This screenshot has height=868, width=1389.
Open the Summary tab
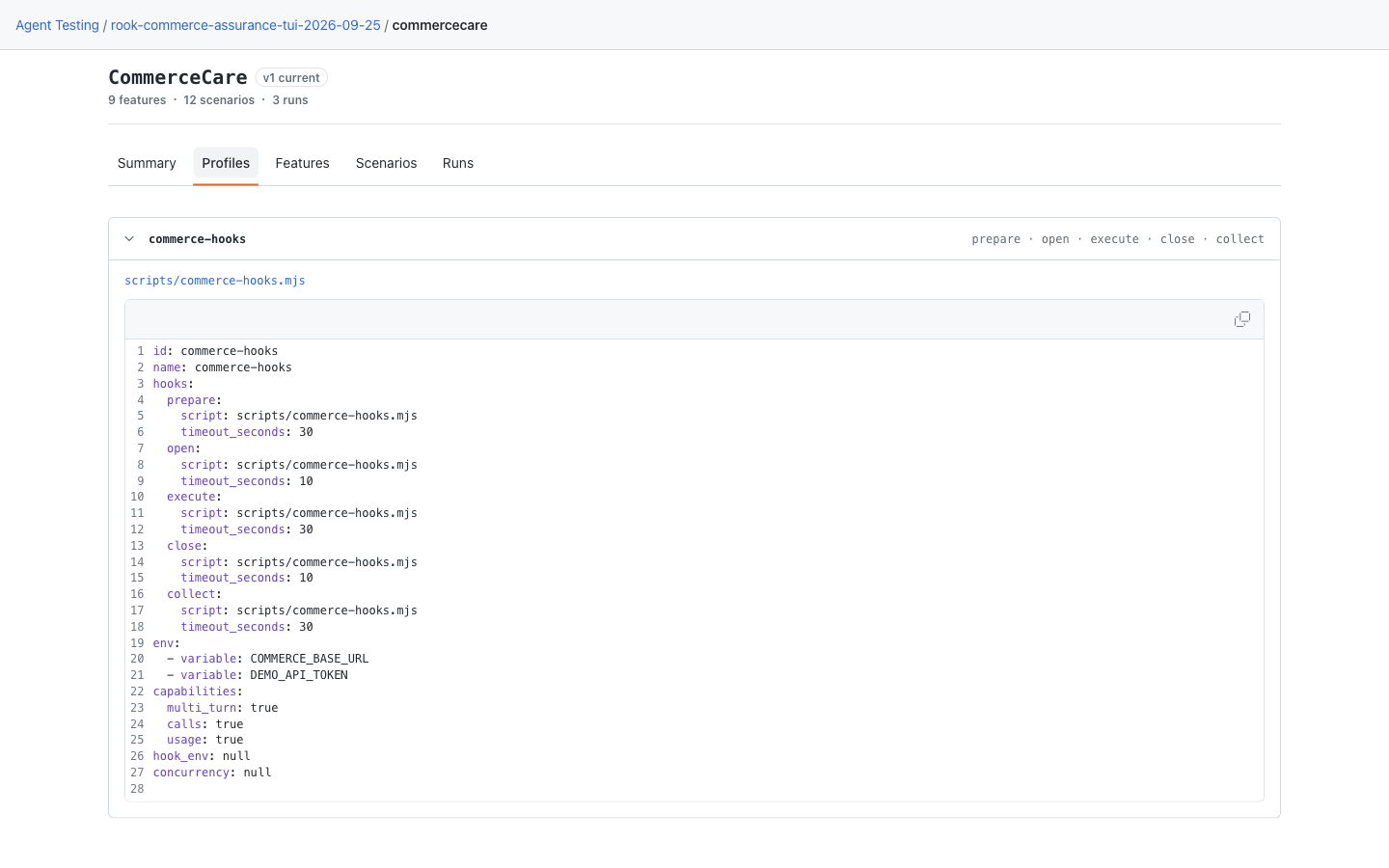(147, 163)
